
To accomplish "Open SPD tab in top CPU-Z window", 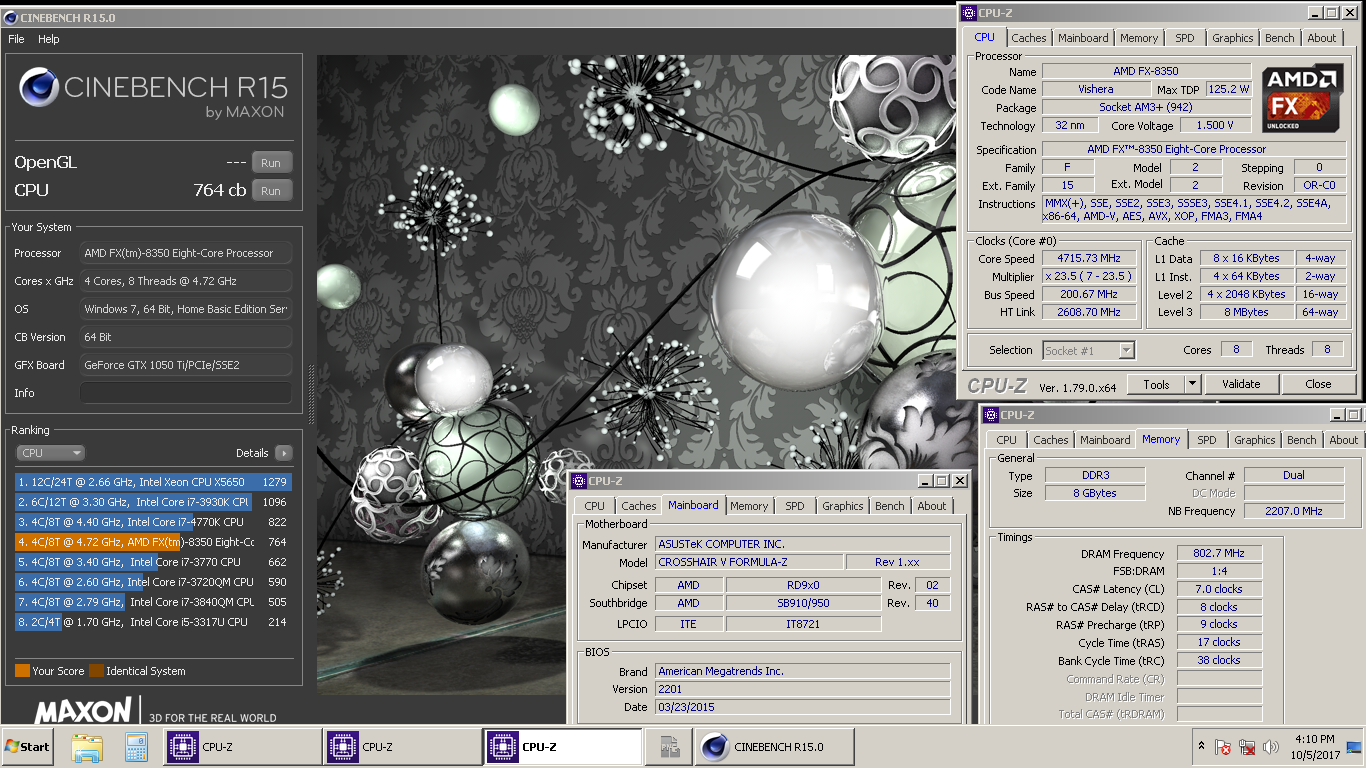I will (x=1184, y=38).
